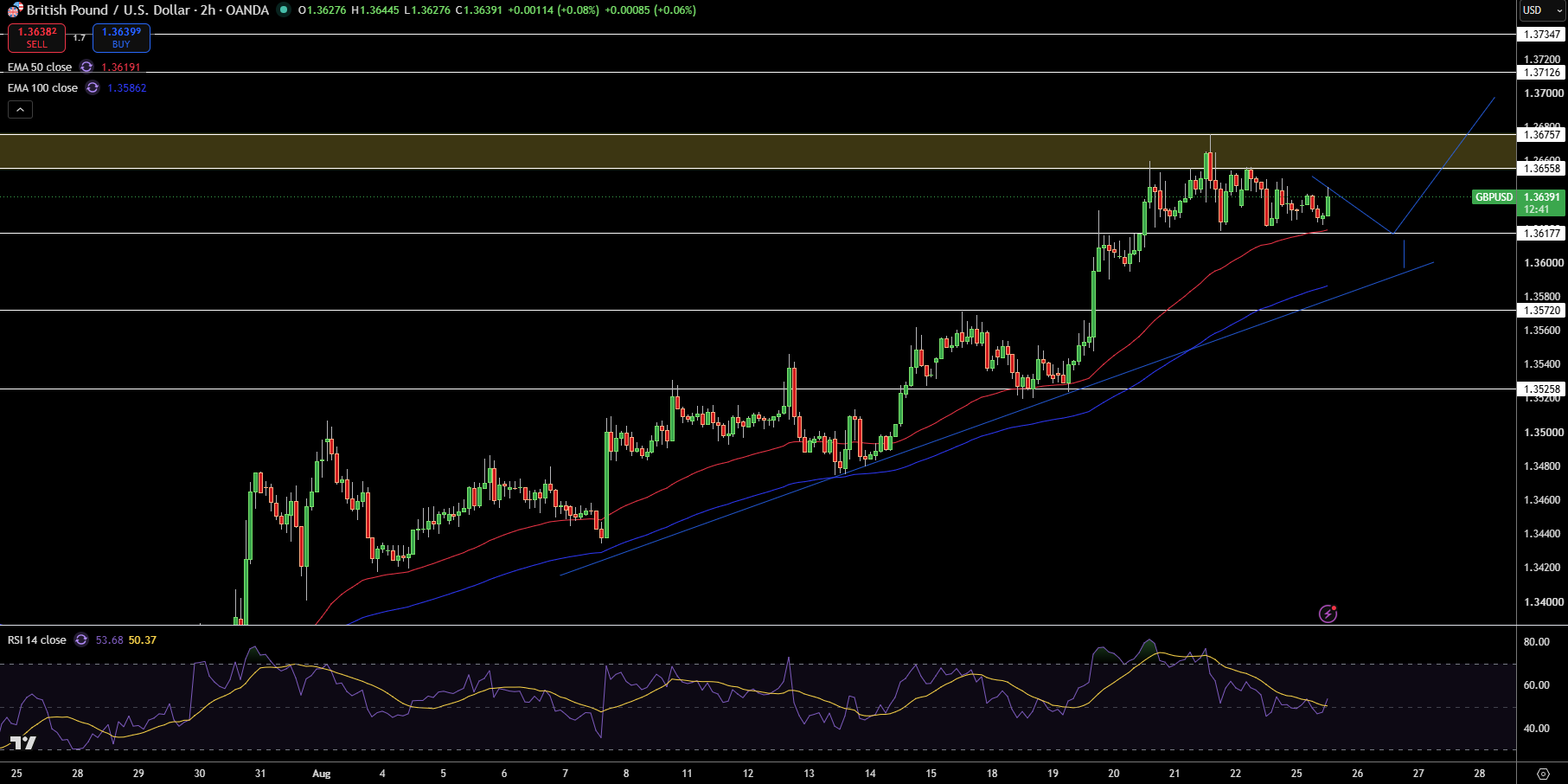Screen dimensions: 1568x784
Task: Click the RSI value 53.68
Action: click(x=109, y=639)
